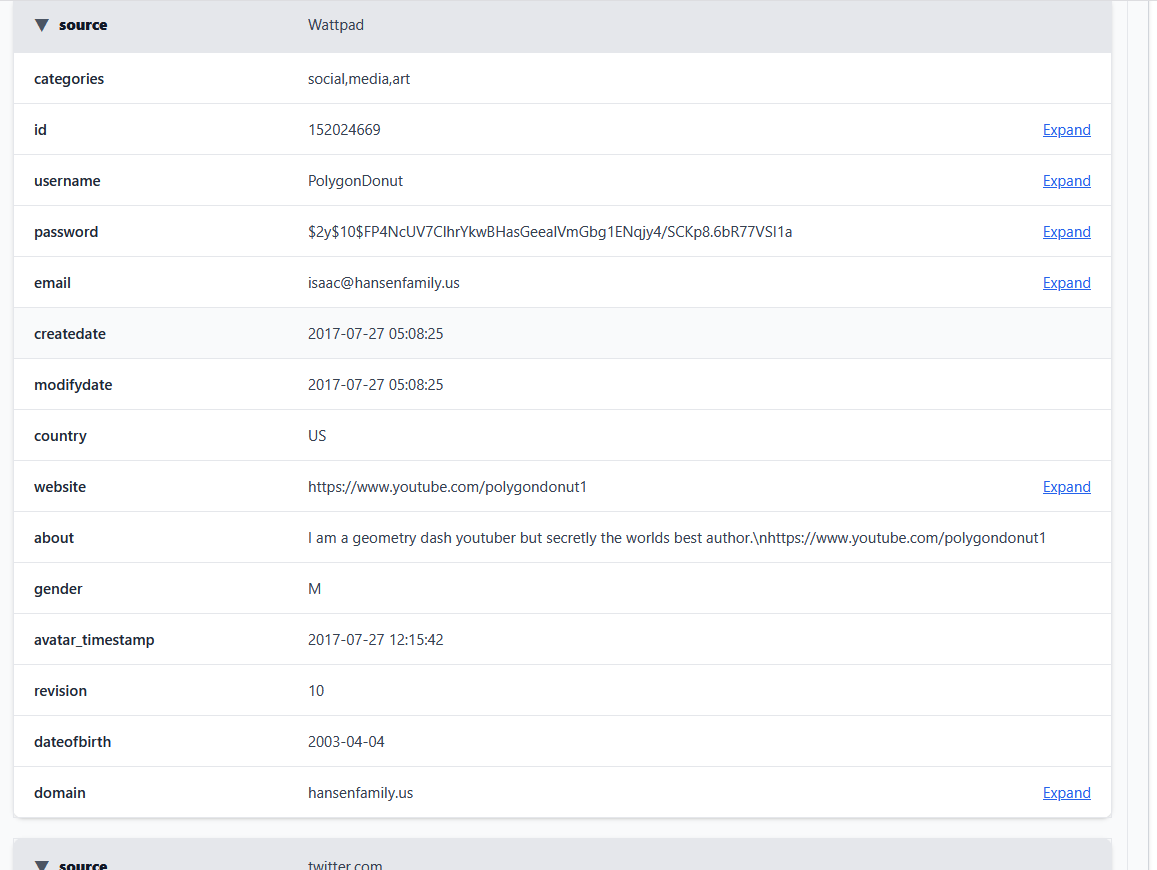The image size is (1157, 870).
Task: Click the modifydate timestamp value
Action: pos(375,385)
